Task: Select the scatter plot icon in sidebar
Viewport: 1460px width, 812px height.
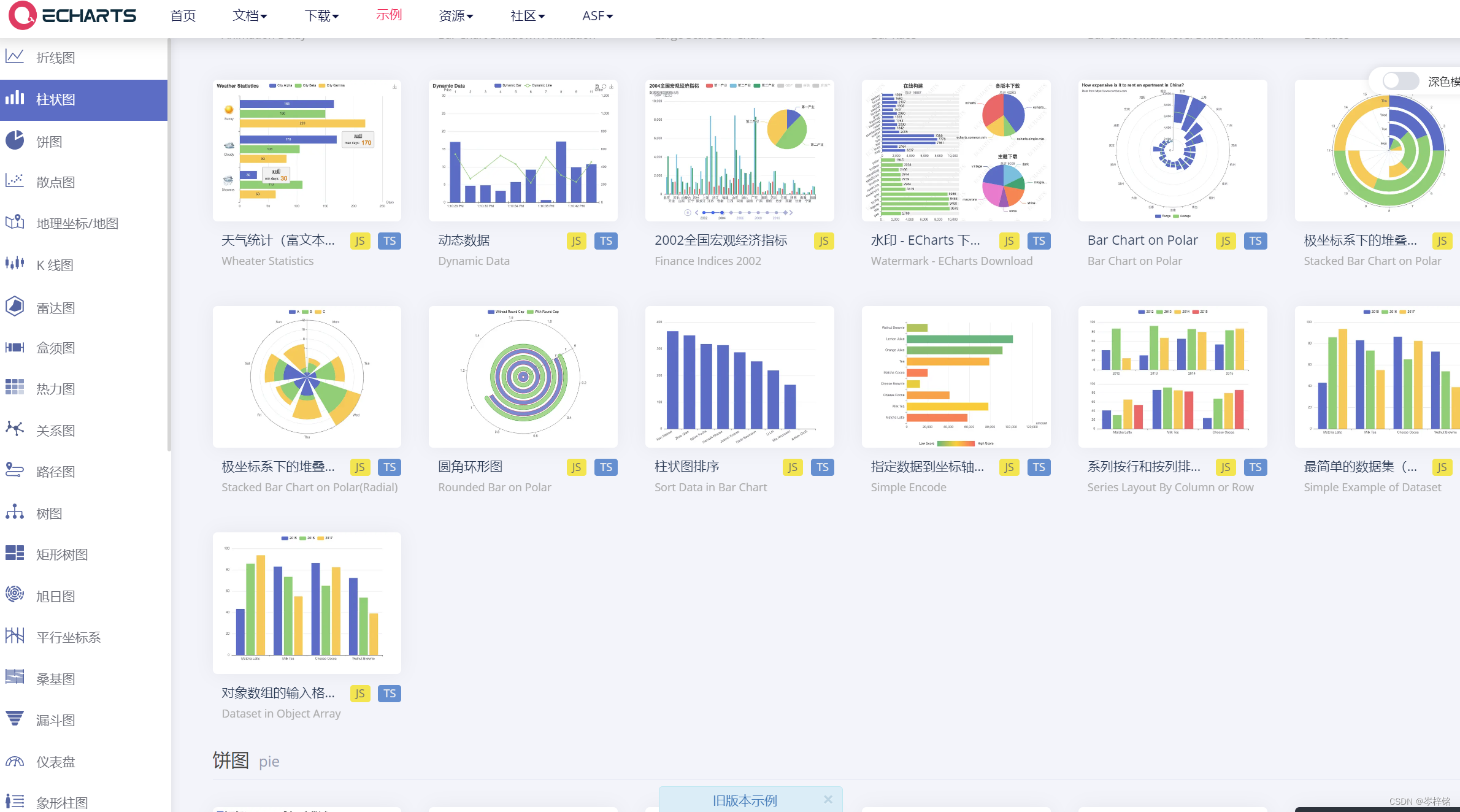Action: point(15,181)
